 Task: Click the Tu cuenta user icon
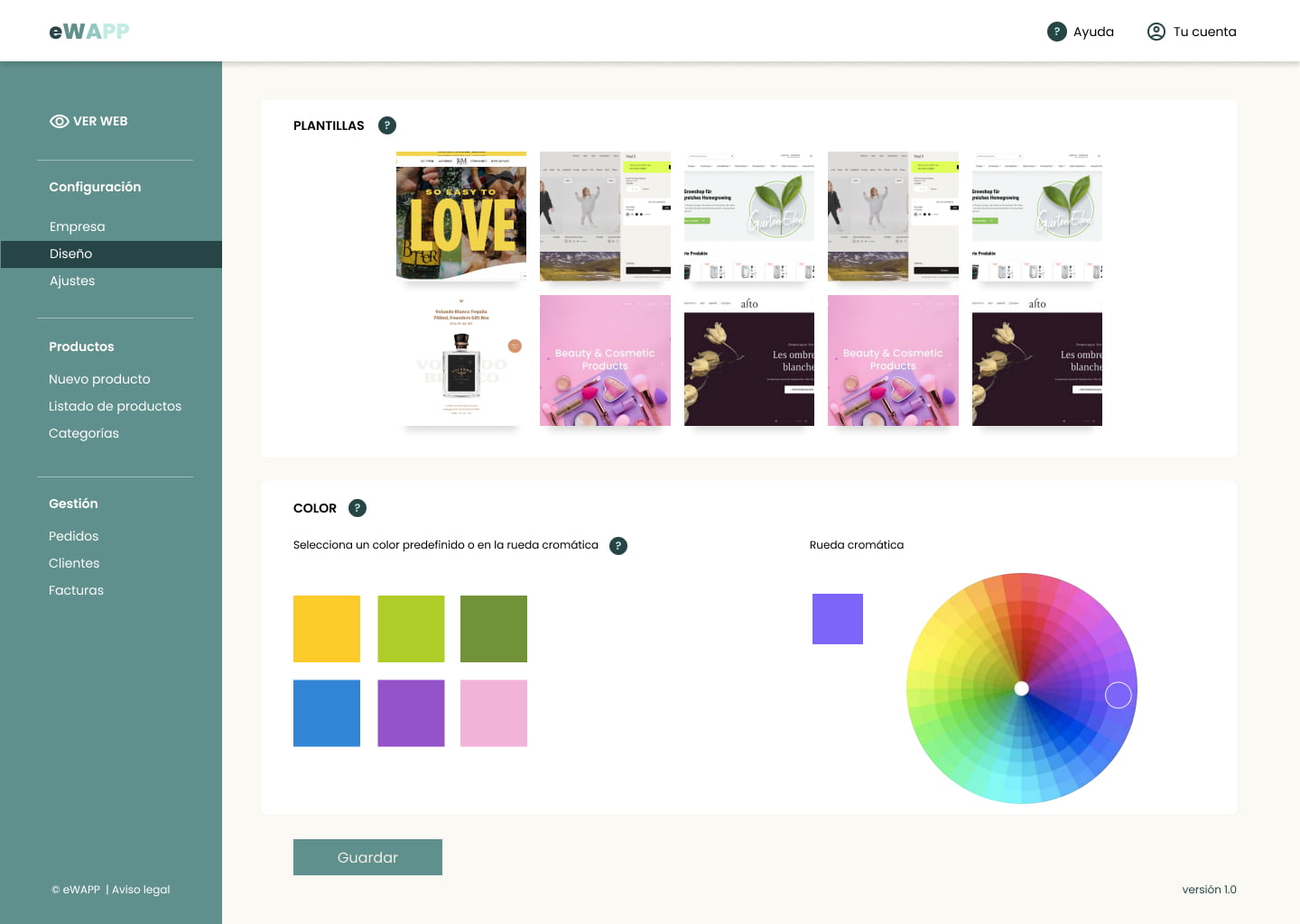(x=1156, y=32)
